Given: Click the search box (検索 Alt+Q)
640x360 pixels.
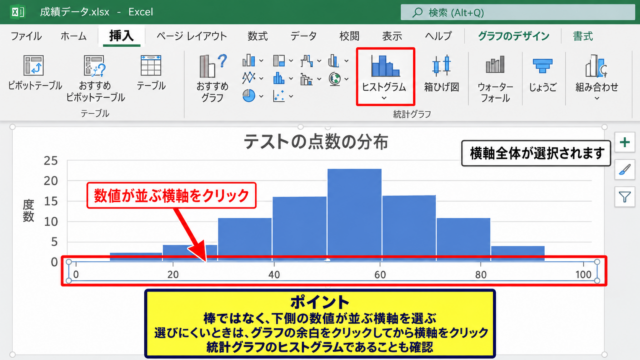Looking at the screenshot, I should (518, 13).
